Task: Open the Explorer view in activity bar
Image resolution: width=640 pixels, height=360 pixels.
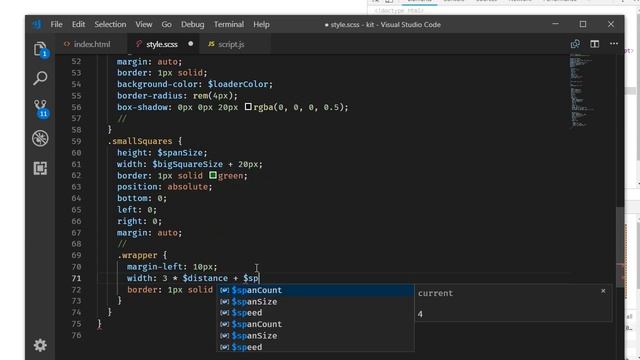Action: 40,49
